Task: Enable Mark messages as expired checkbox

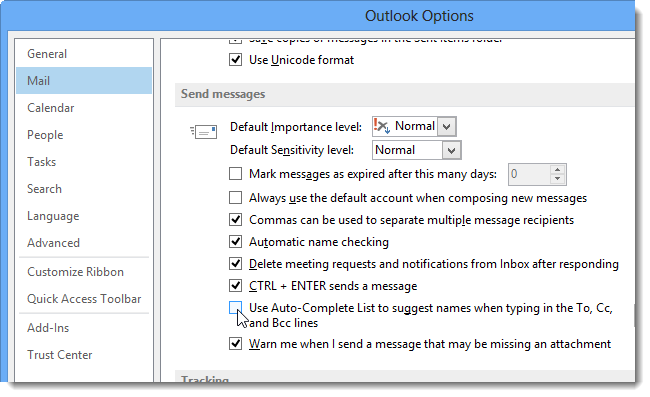Action: (235, 174)
